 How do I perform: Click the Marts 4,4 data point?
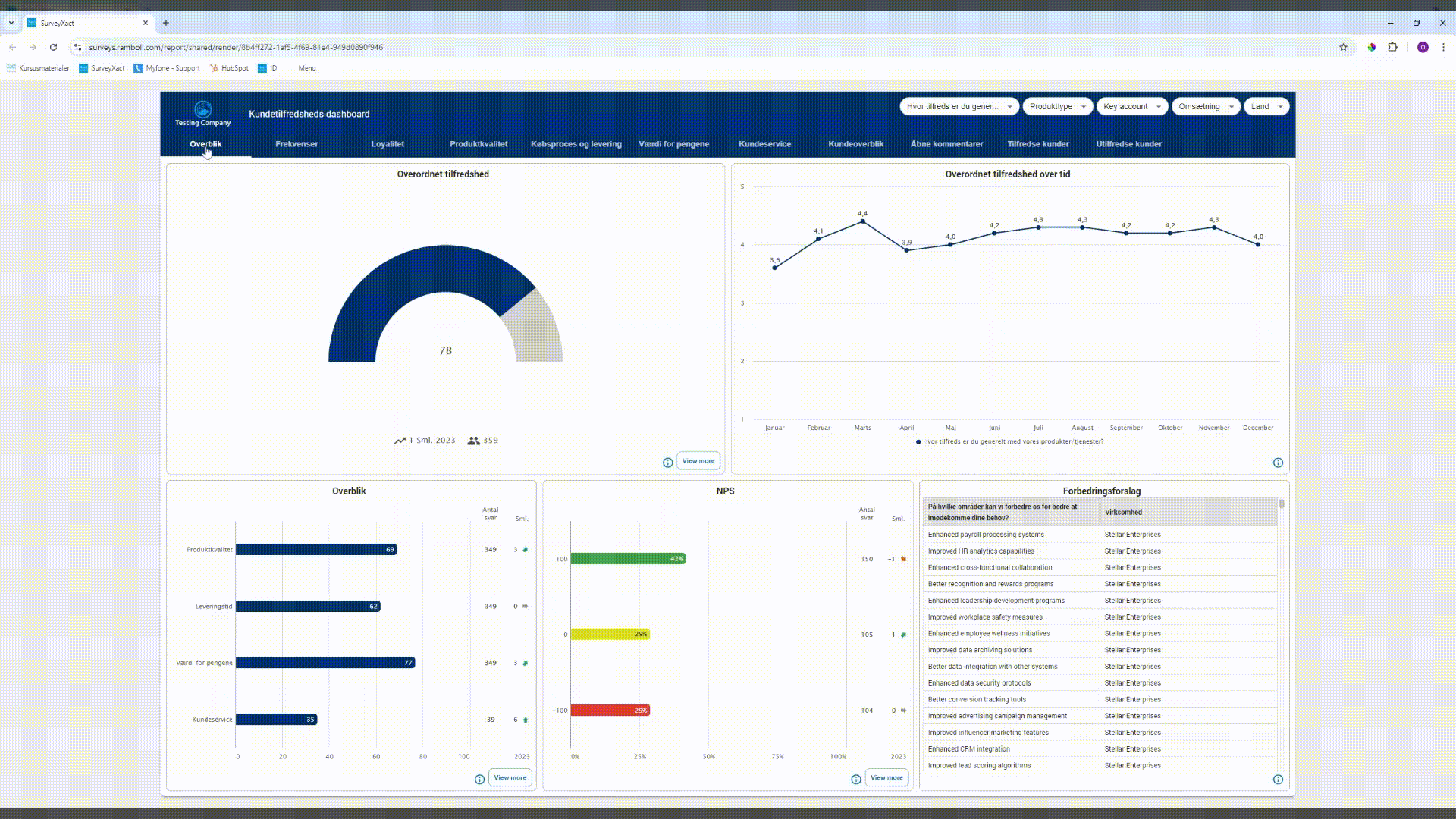863,221
